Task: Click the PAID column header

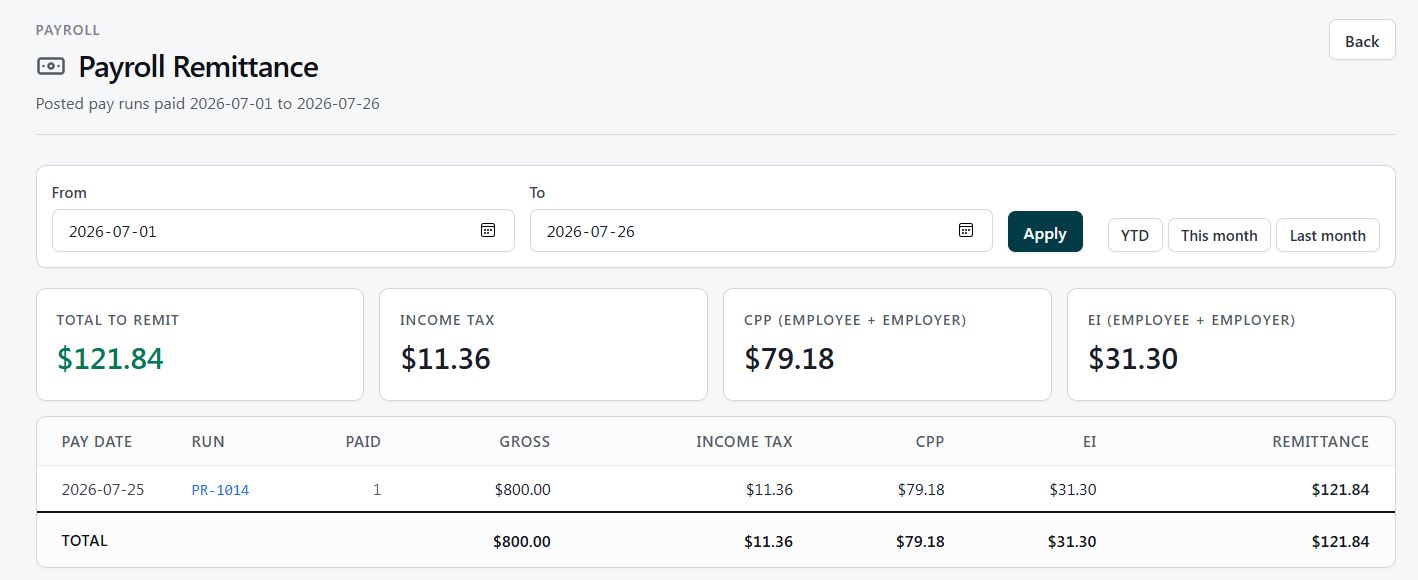Action: 363,441
